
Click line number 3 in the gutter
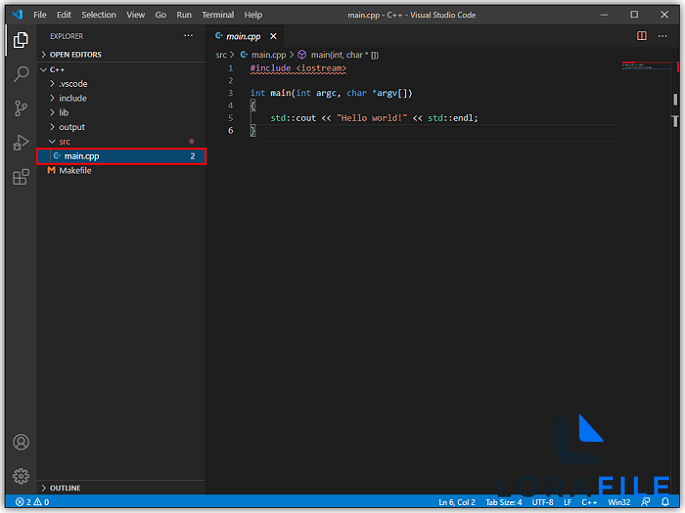231,93
